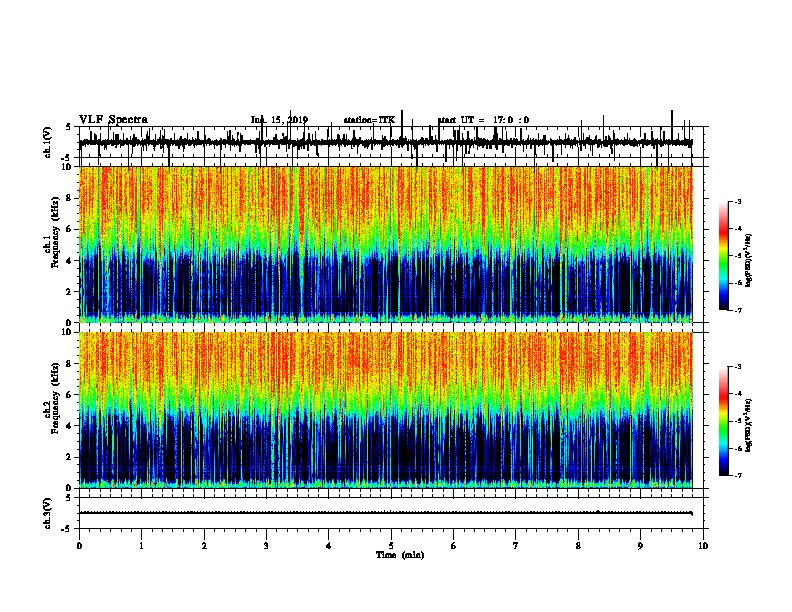Click the "start UT = 17:0 :0" label

point(483,120)
